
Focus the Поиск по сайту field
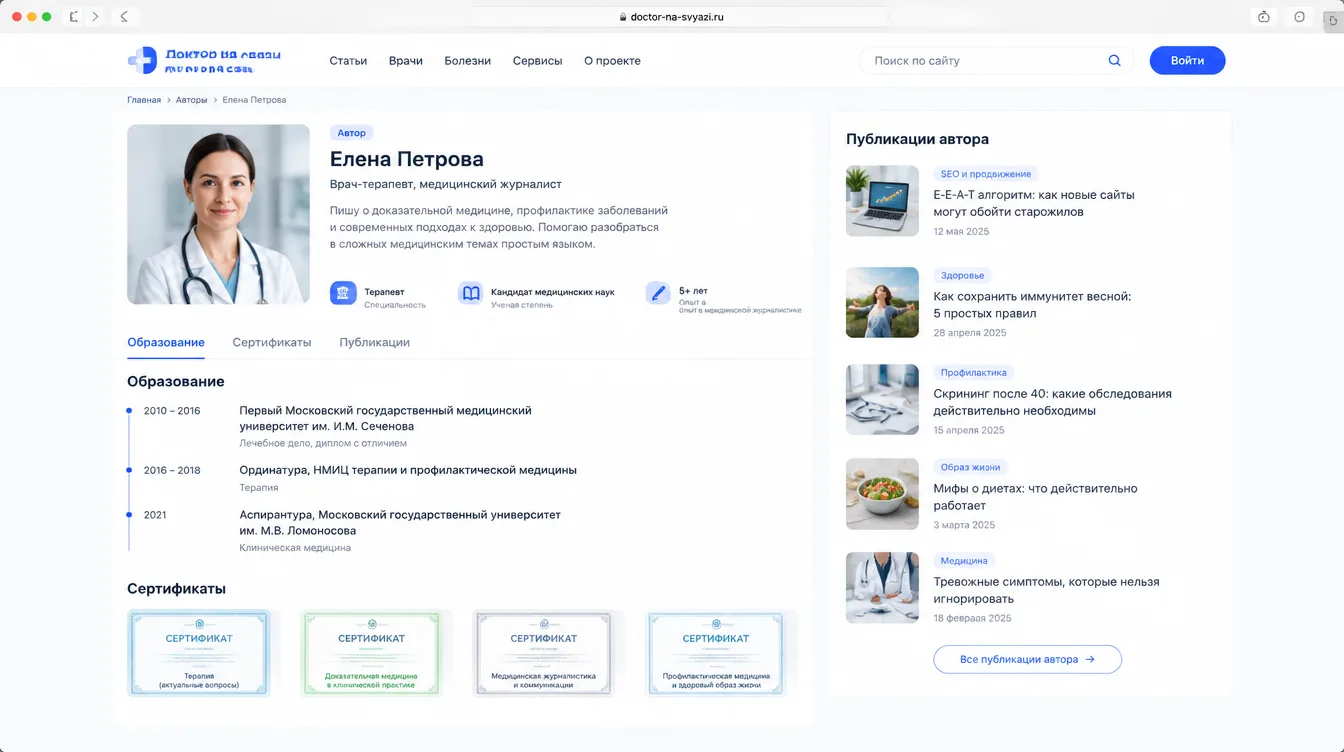(x=995, y=61)
